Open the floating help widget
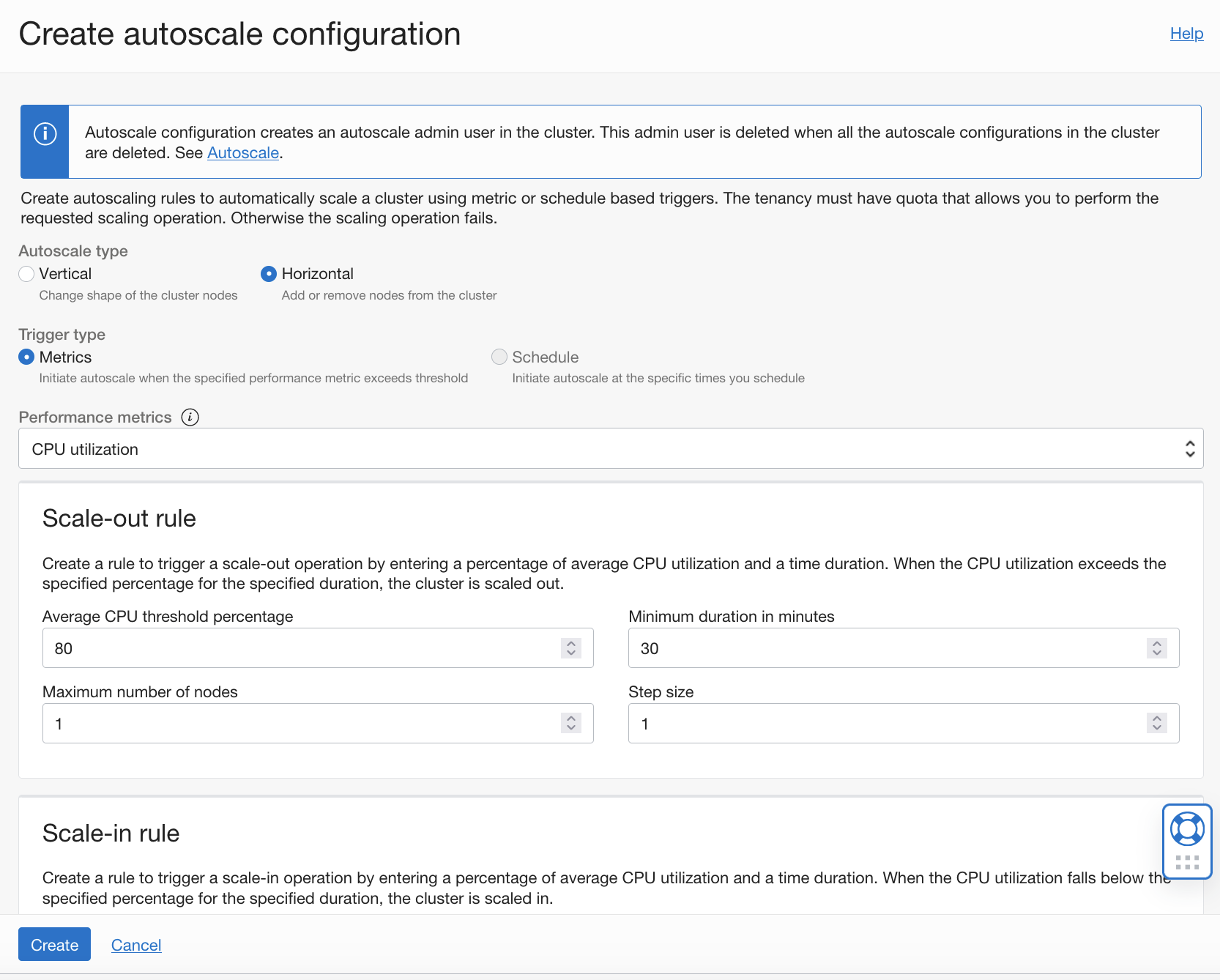1220x980 pixels. (1186, 830)
